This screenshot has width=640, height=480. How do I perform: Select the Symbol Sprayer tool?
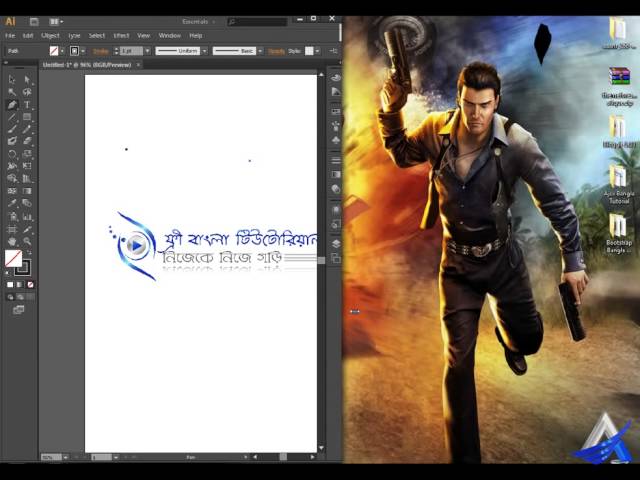12,216
